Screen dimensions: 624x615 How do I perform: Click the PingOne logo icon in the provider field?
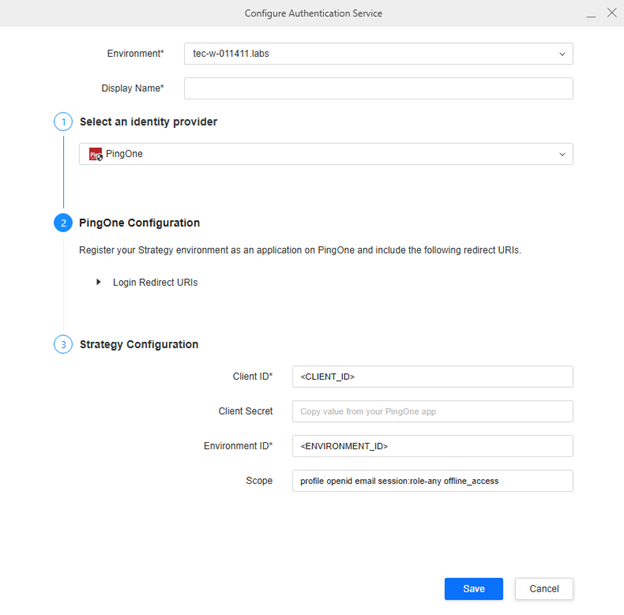[x=96, y=154]
